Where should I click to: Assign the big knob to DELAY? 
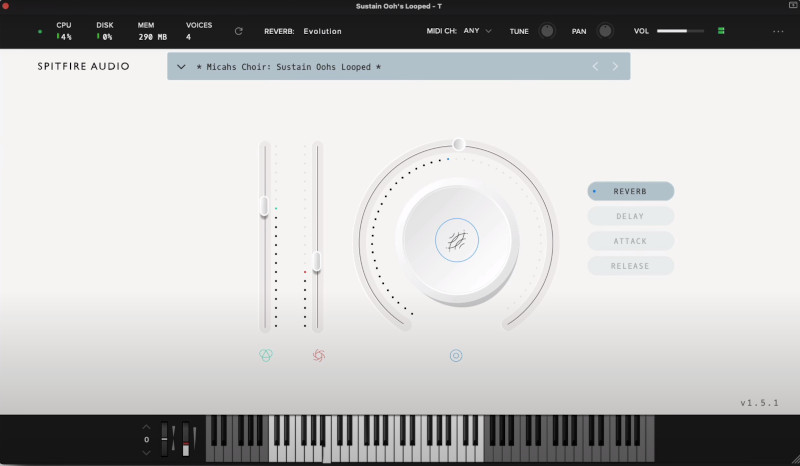(631, 216)
